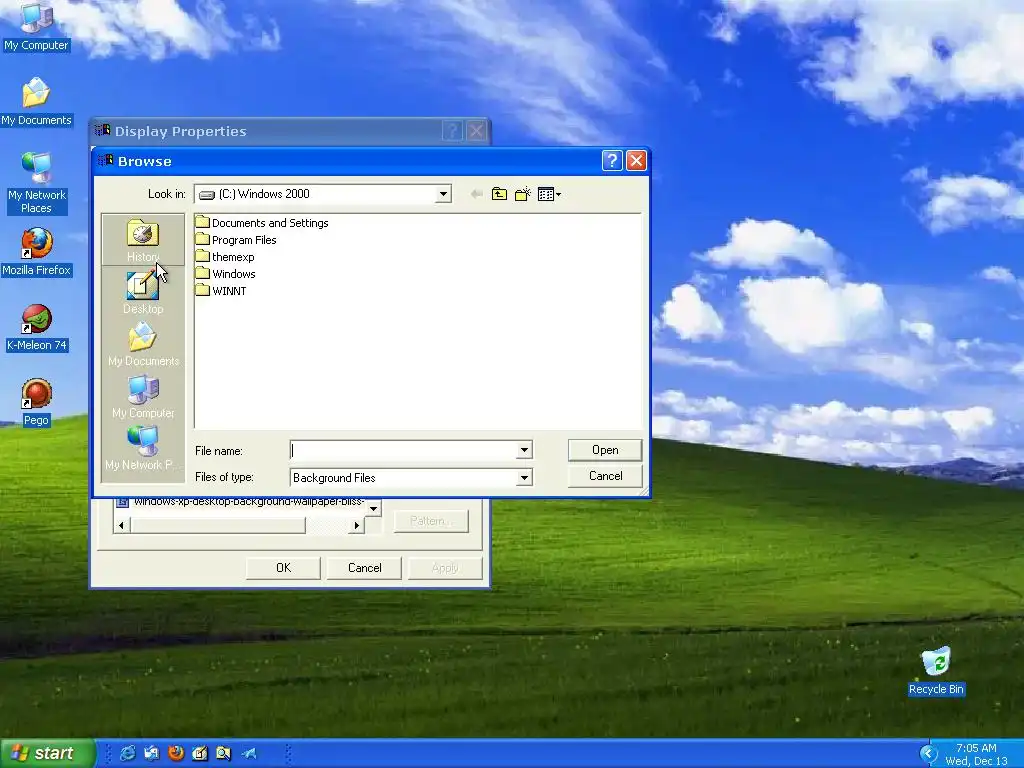This screenshot has height=768, width=1024.
Task: Click the Up One Level folder icon
Action: pyautogui.click(x=499, y=194)
